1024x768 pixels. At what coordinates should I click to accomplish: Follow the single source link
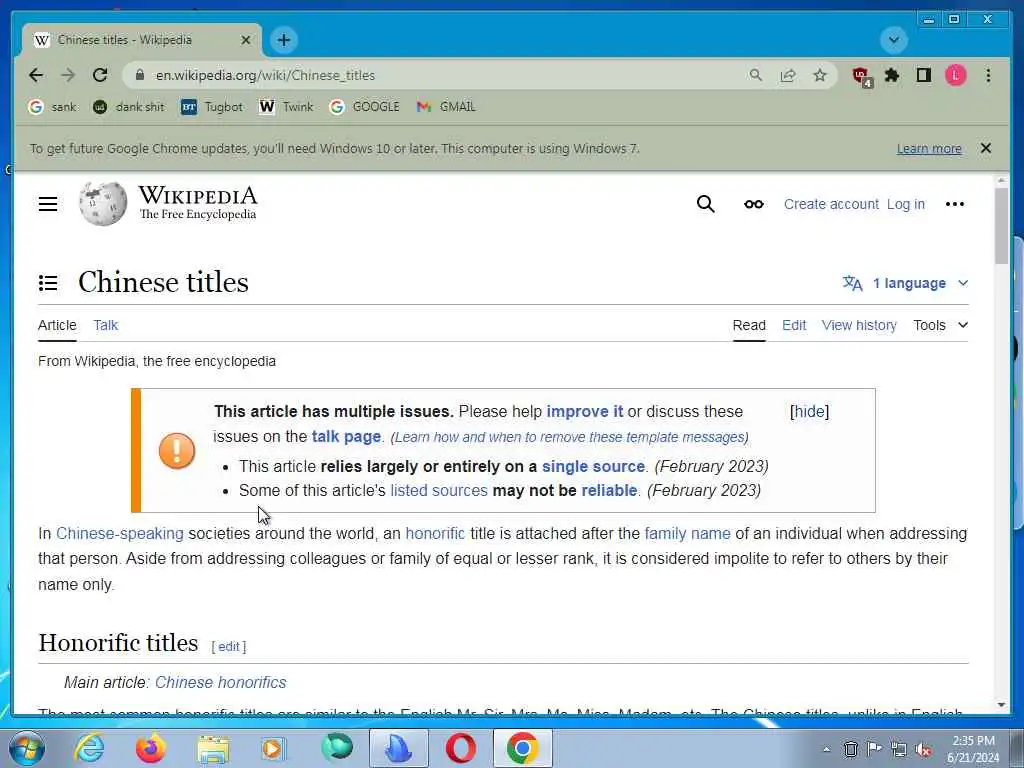pos(593,466)
